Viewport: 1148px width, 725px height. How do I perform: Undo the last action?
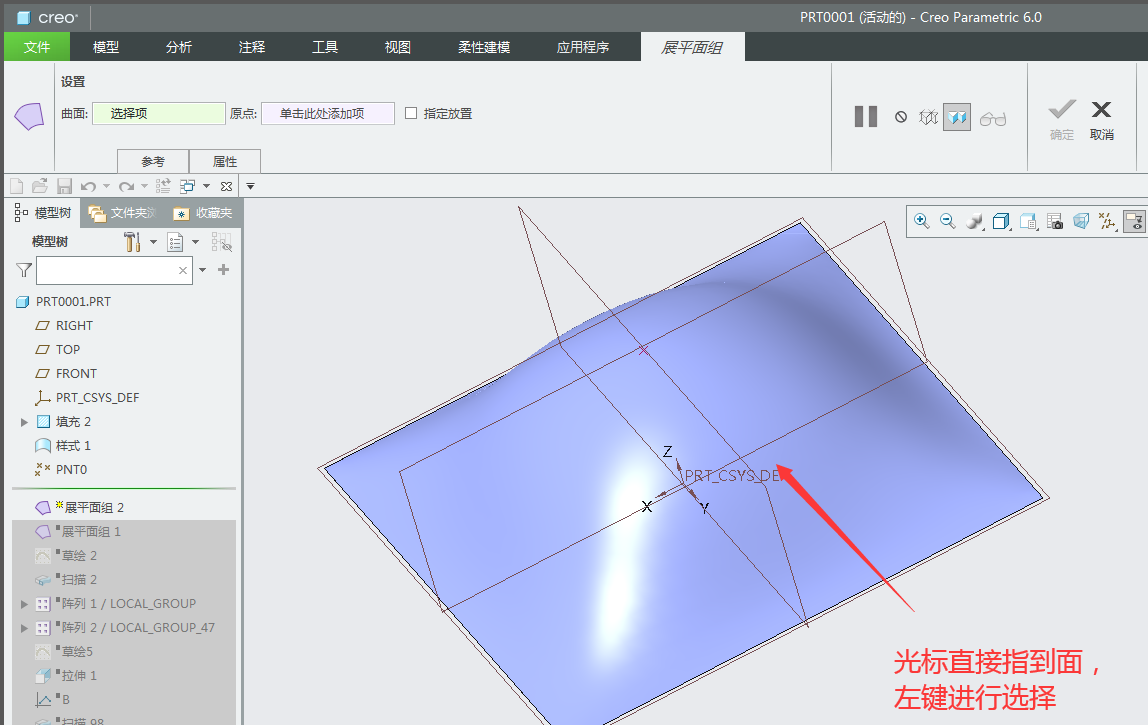89,186
